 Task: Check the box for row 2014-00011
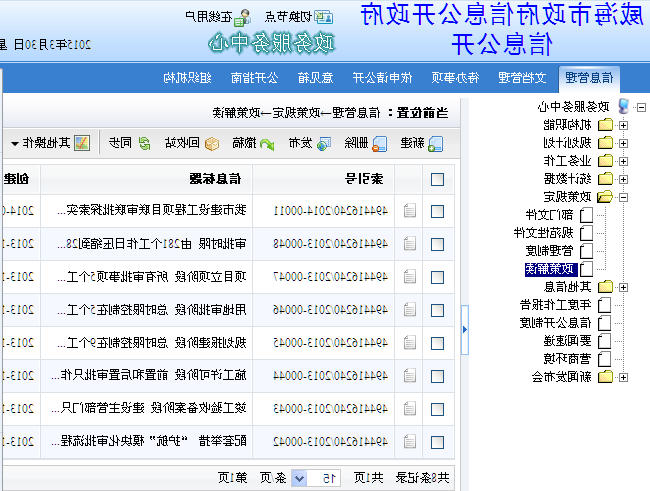437,211
